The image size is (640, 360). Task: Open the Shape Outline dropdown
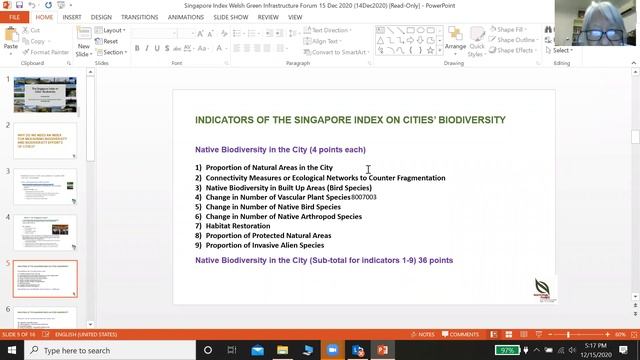pyautogui.click(x=513, y=40)
